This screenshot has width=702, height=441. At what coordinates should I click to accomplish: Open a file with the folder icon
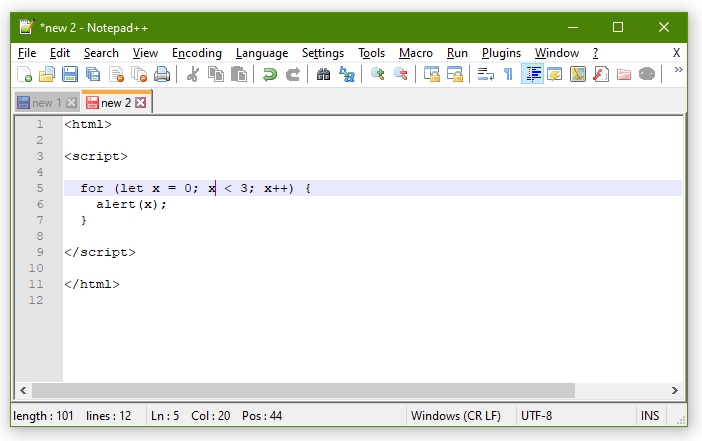47,74
